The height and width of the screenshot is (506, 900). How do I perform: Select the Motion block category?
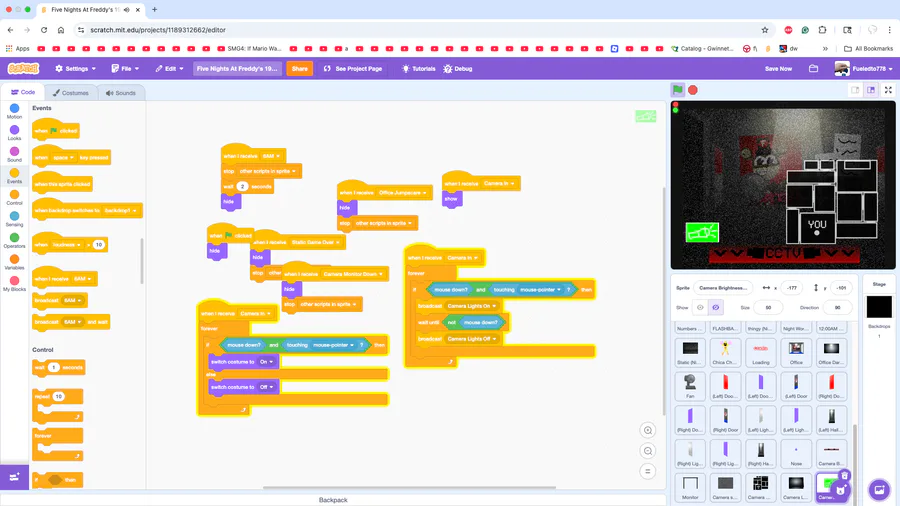[14, 111]
